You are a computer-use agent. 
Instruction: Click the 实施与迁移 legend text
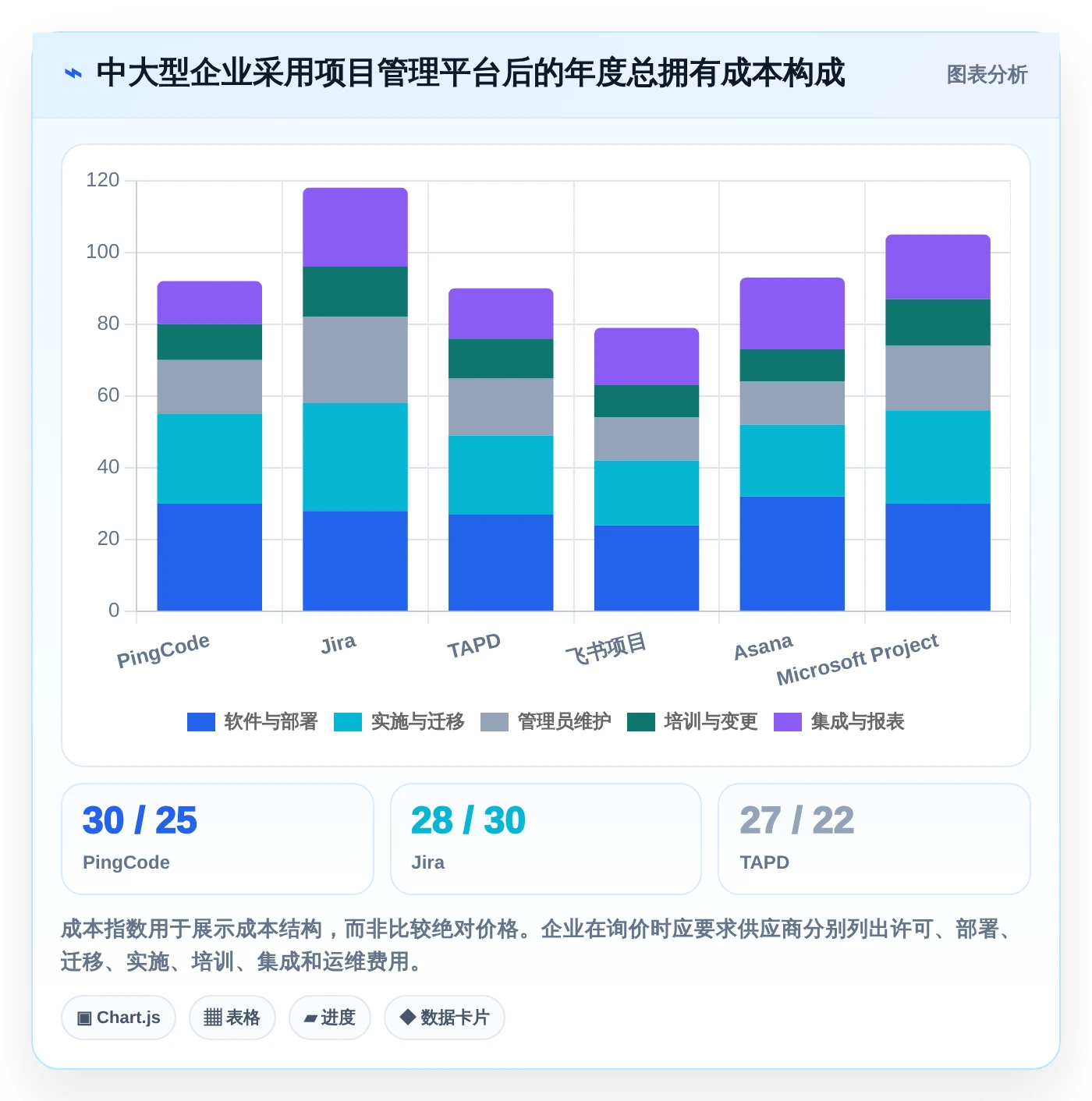[x=417, y=722]
